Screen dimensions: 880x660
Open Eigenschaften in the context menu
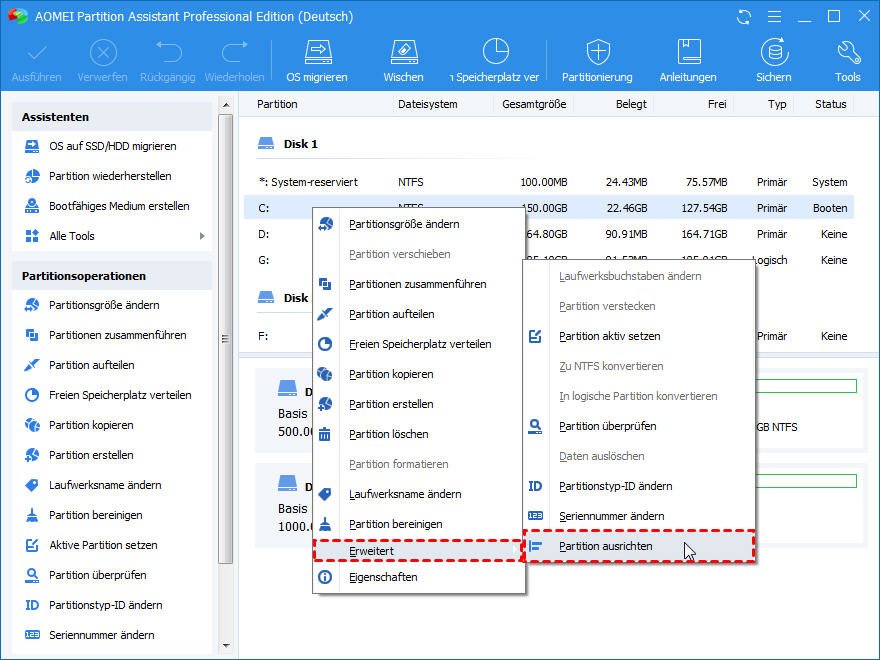pos(419,578)
